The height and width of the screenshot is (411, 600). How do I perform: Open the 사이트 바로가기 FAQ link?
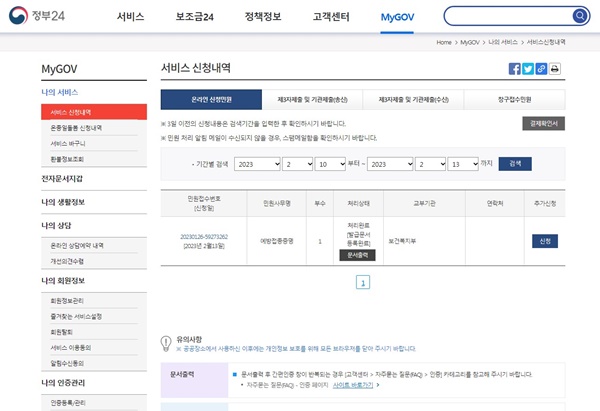coord(352,385)
